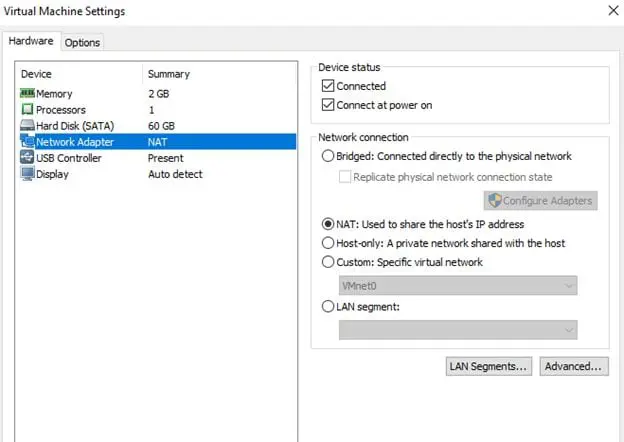Select the LAN segment radio button
624x442 pixels.
pos(328,307)
